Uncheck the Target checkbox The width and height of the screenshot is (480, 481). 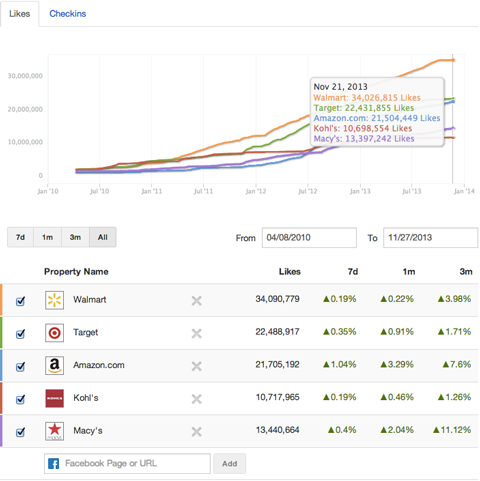pyautogui.click(x=20, y=334)
